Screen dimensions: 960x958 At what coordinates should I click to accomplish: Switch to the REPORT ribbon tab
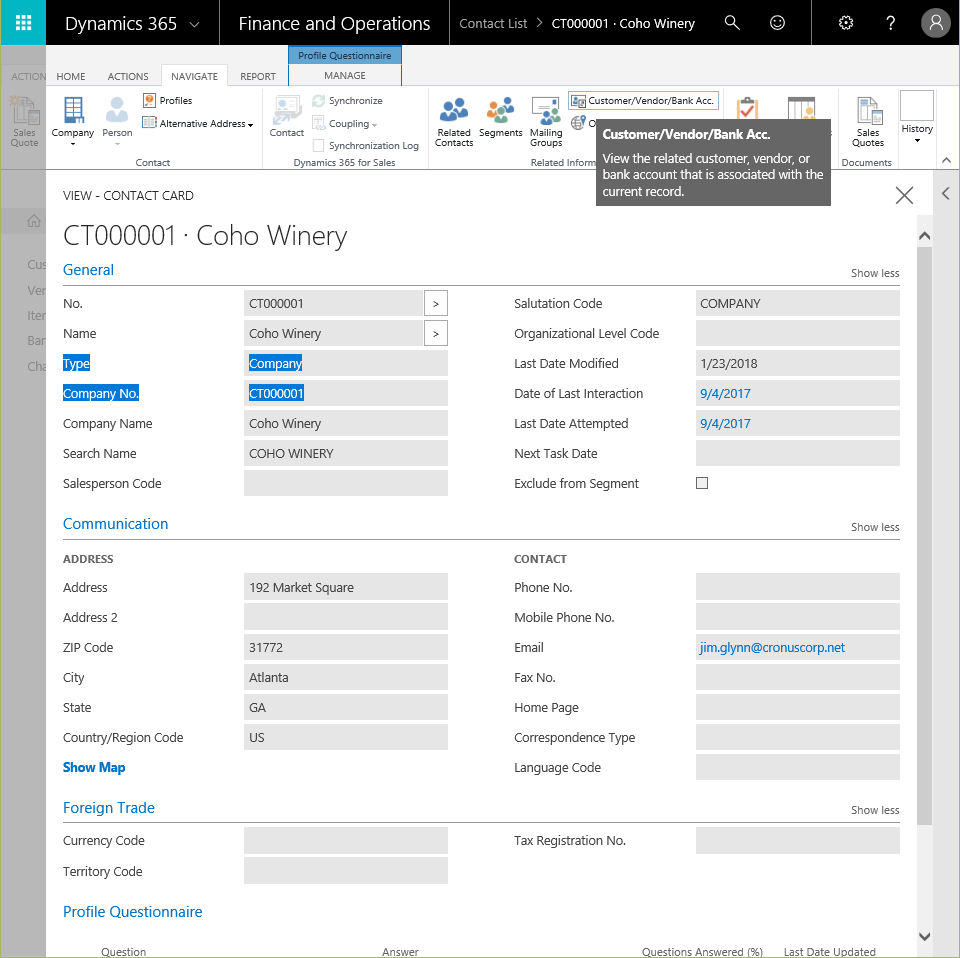pos(258,77)
